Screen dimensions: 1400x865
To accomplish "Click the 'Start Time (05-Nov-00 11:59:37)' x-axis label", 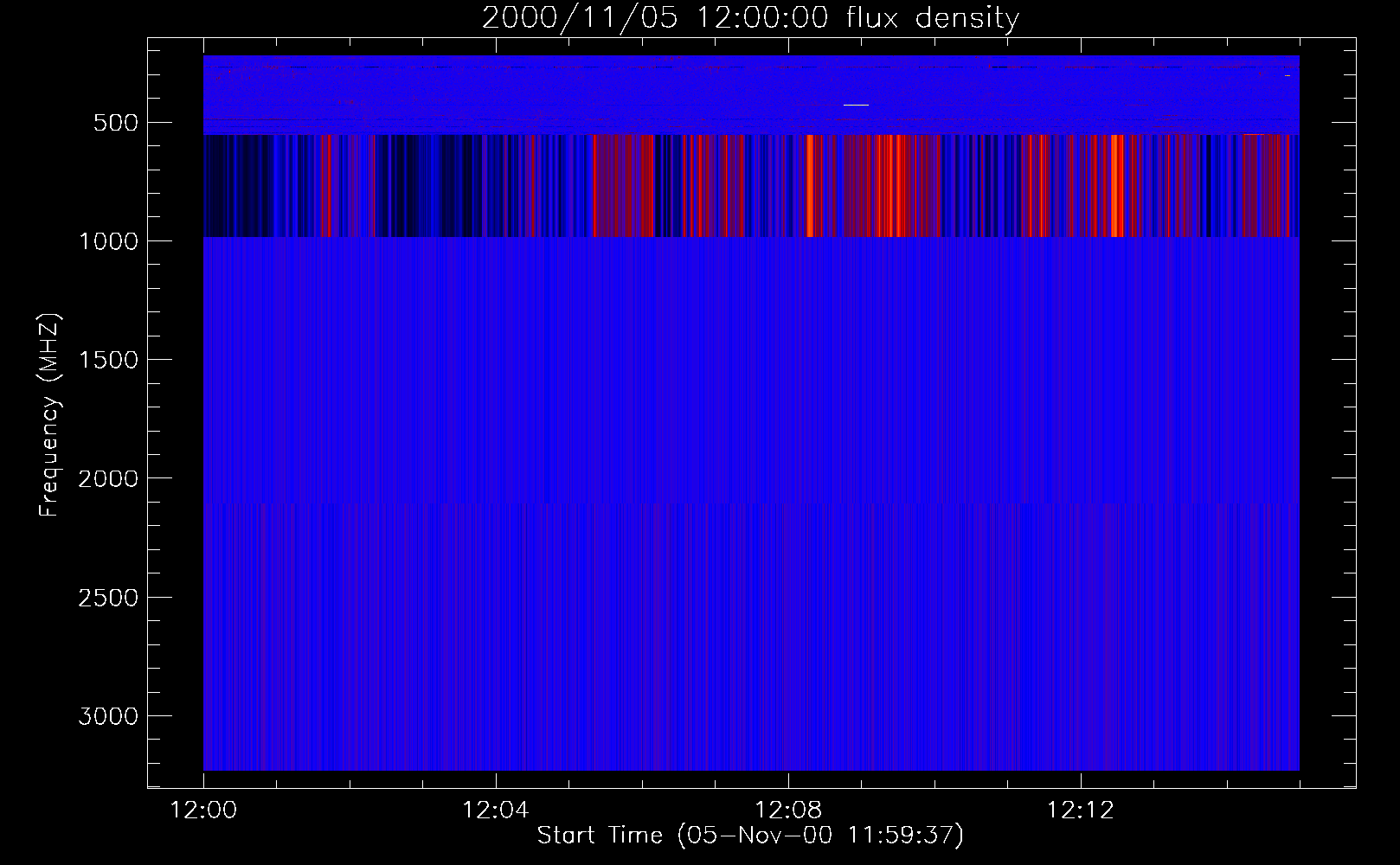I will point(750,836).
